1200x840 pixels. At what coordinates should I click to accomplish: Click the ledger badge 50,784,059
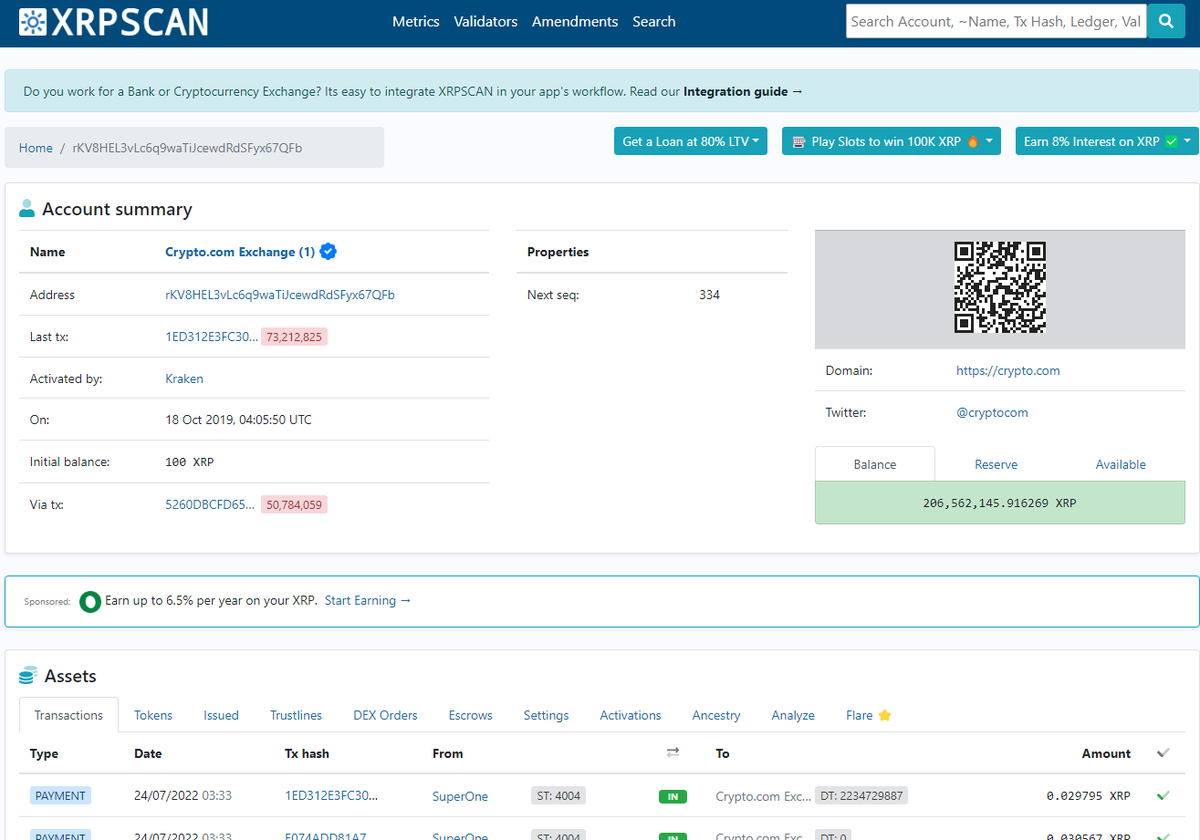[294, 505]
